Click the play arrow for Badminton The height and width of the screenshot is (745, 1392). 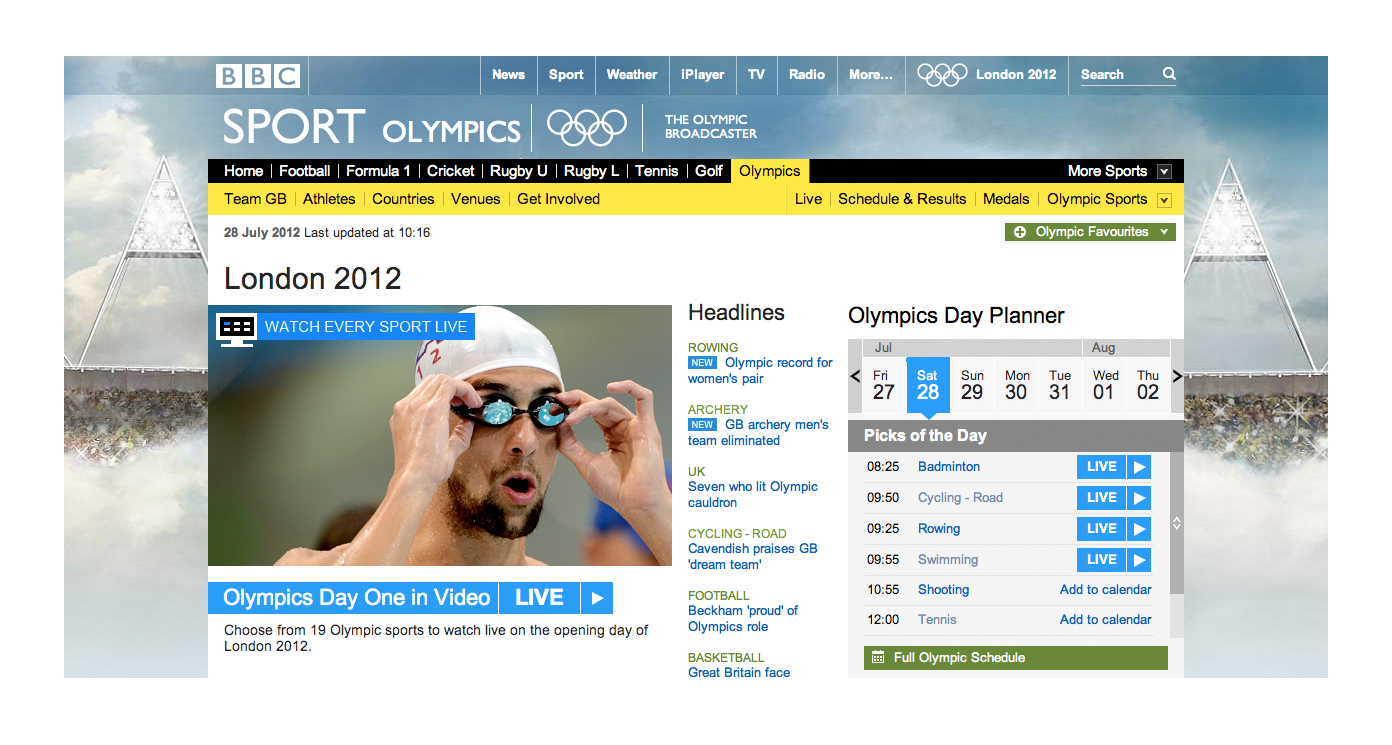pyautogui.click(x=1139, y=467)
